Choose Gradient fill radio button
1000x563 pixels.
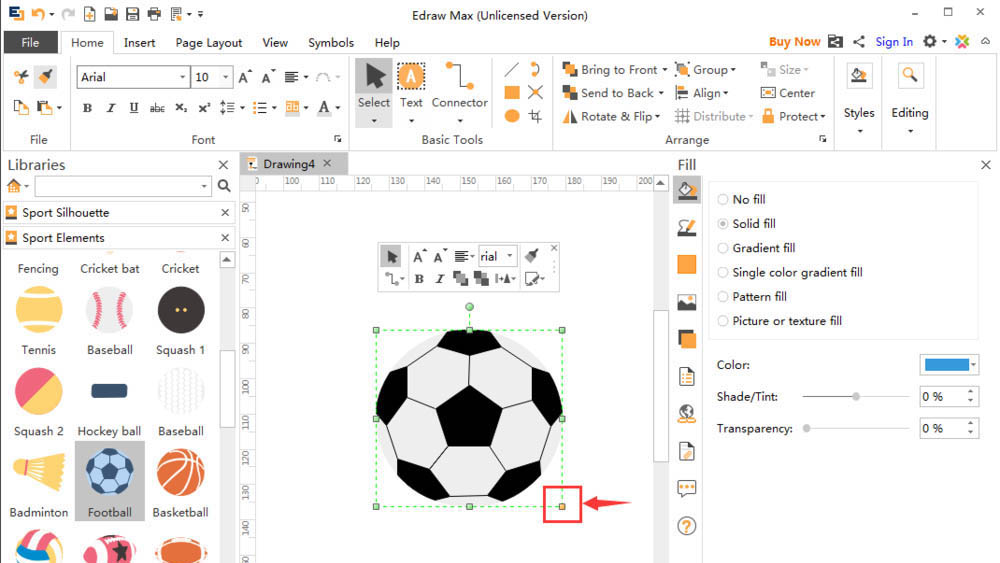723,248
